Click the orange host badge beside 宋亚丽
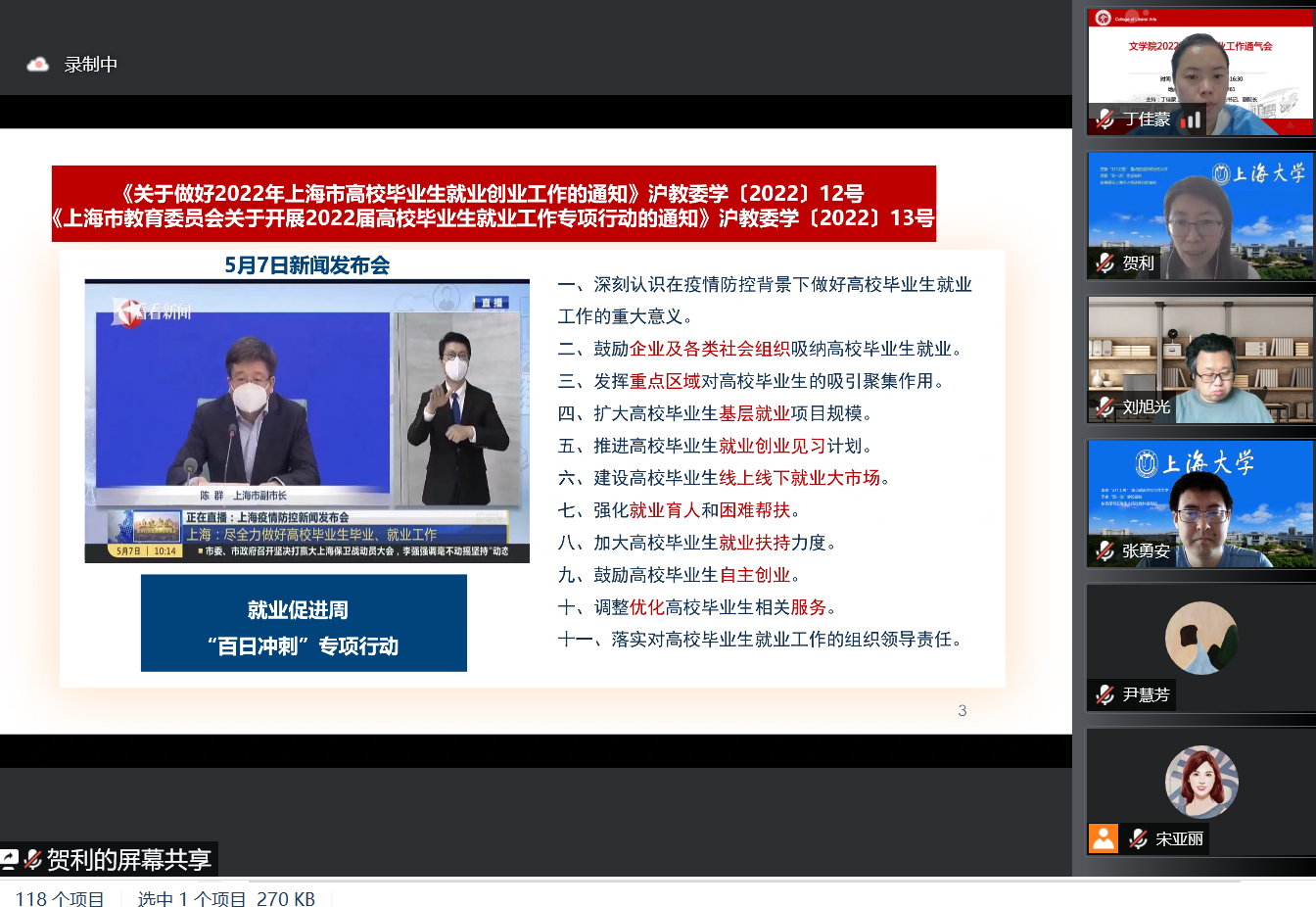The image size is (1316, 907). tap(1104, 838)
